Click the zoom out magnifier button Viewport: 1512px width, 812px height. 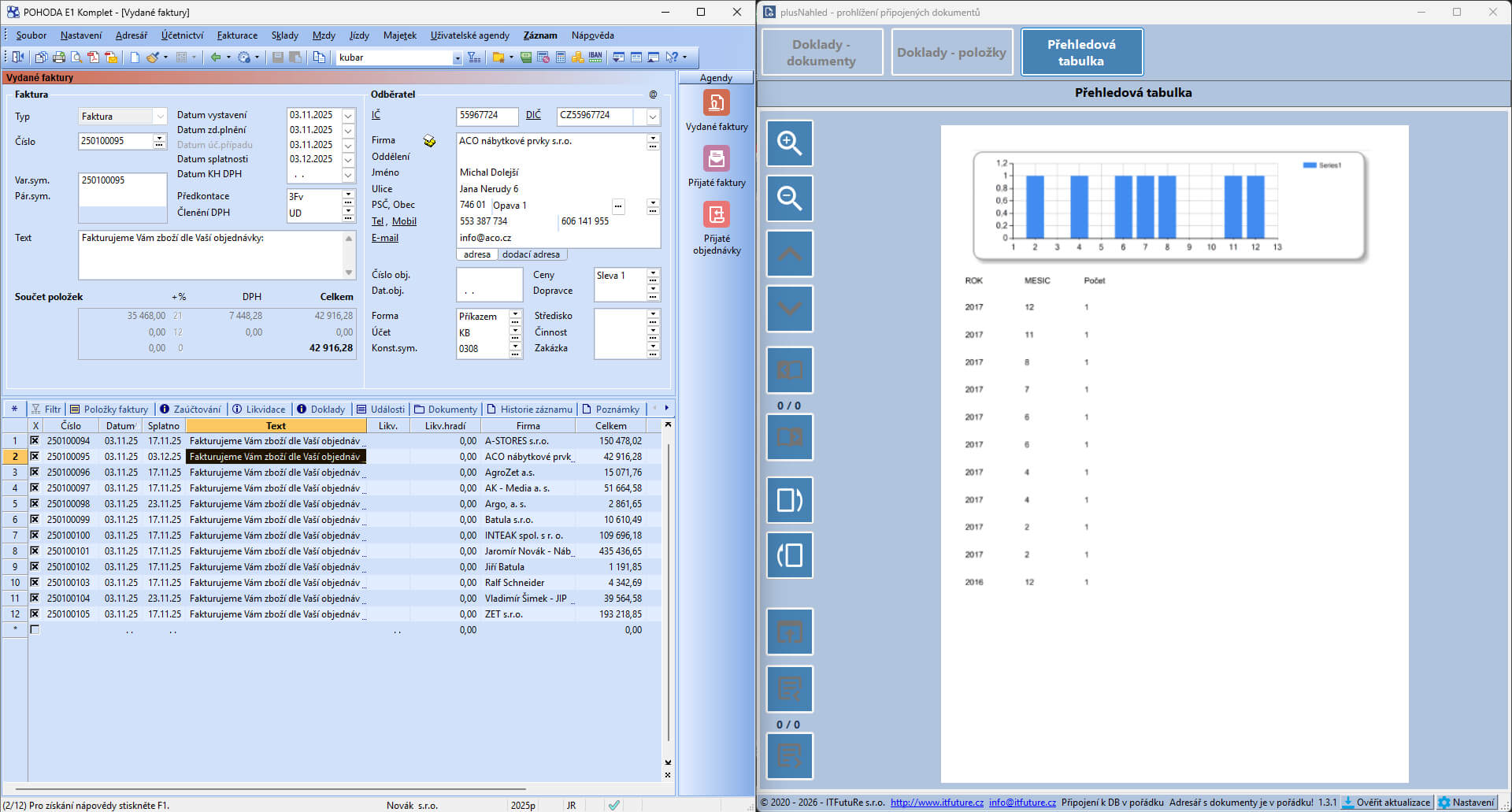[x=789, y=198]
